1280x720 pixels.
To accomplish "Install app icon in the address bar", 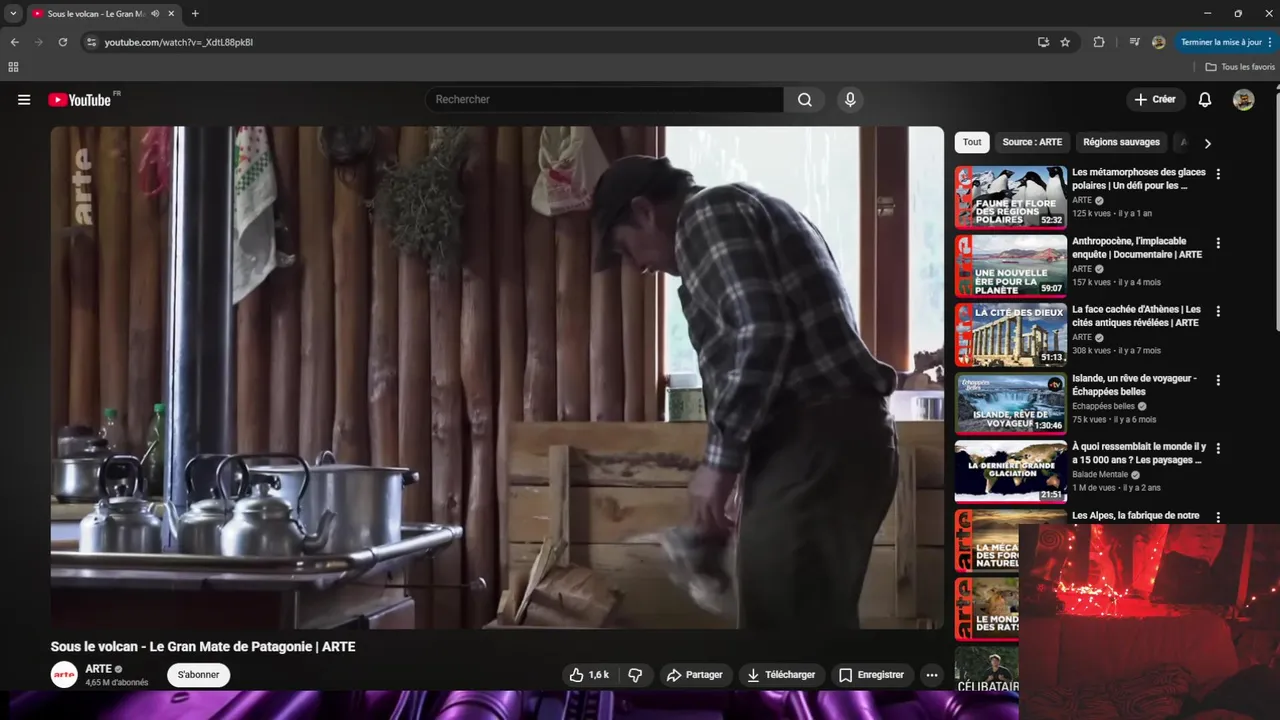I will pyautogui.click(x=1043, y=42).
